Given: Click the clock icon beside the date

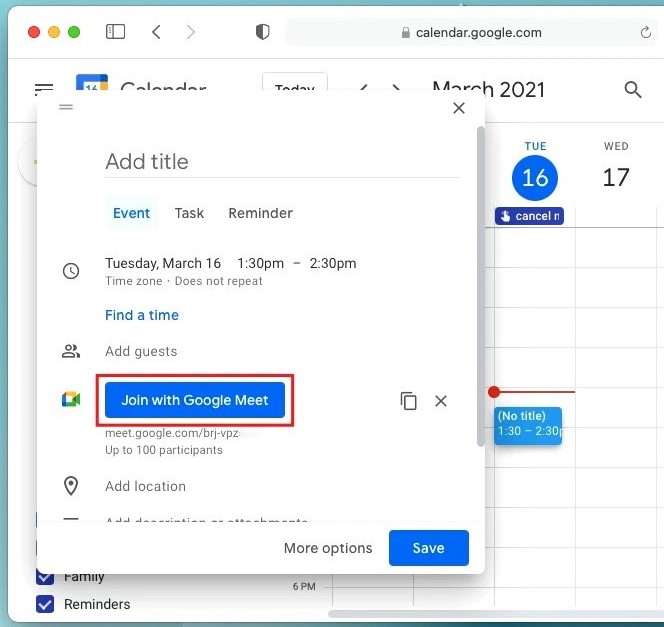Looking at the screenshot, I should [71, 271].
